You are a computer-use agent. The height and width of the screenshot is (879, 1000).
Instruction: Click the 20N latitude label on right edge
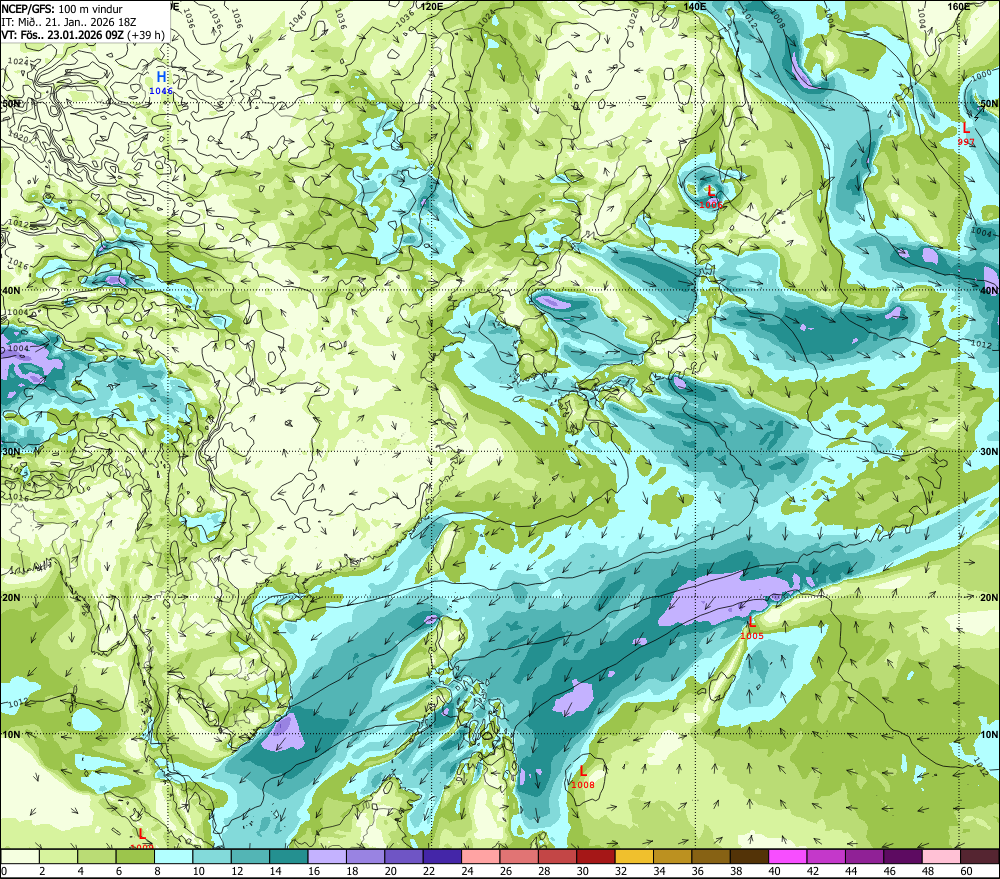point(989,598)
